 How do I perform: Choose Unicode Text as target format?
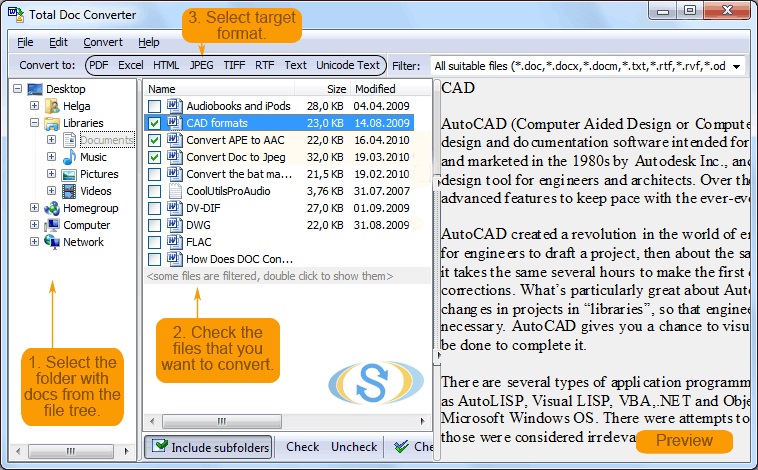click(348, 65)
